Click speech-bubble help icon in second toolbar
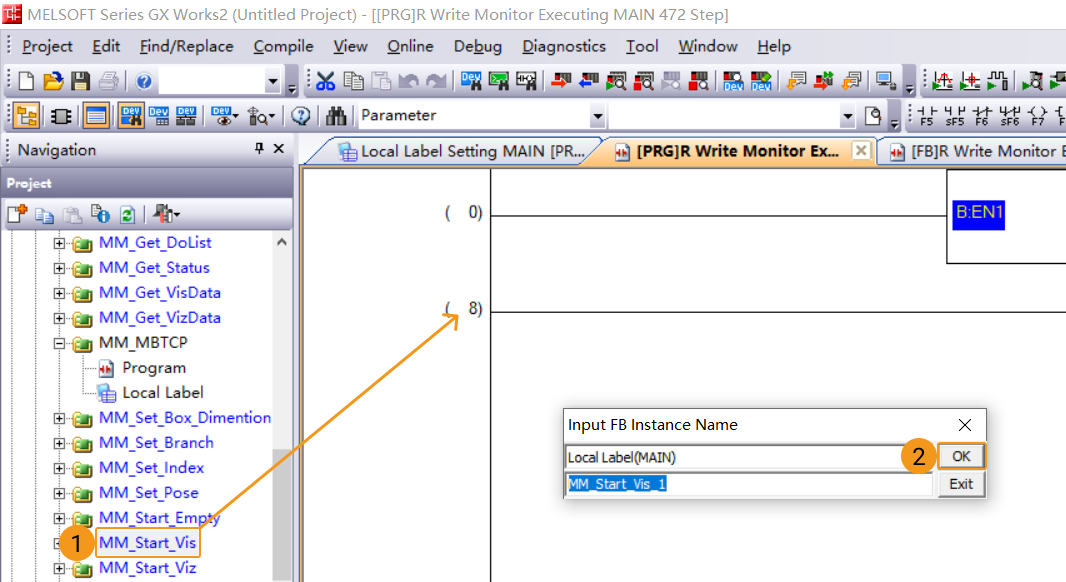The height and width of the screenshot is (582, 1066). pos(301,116)
